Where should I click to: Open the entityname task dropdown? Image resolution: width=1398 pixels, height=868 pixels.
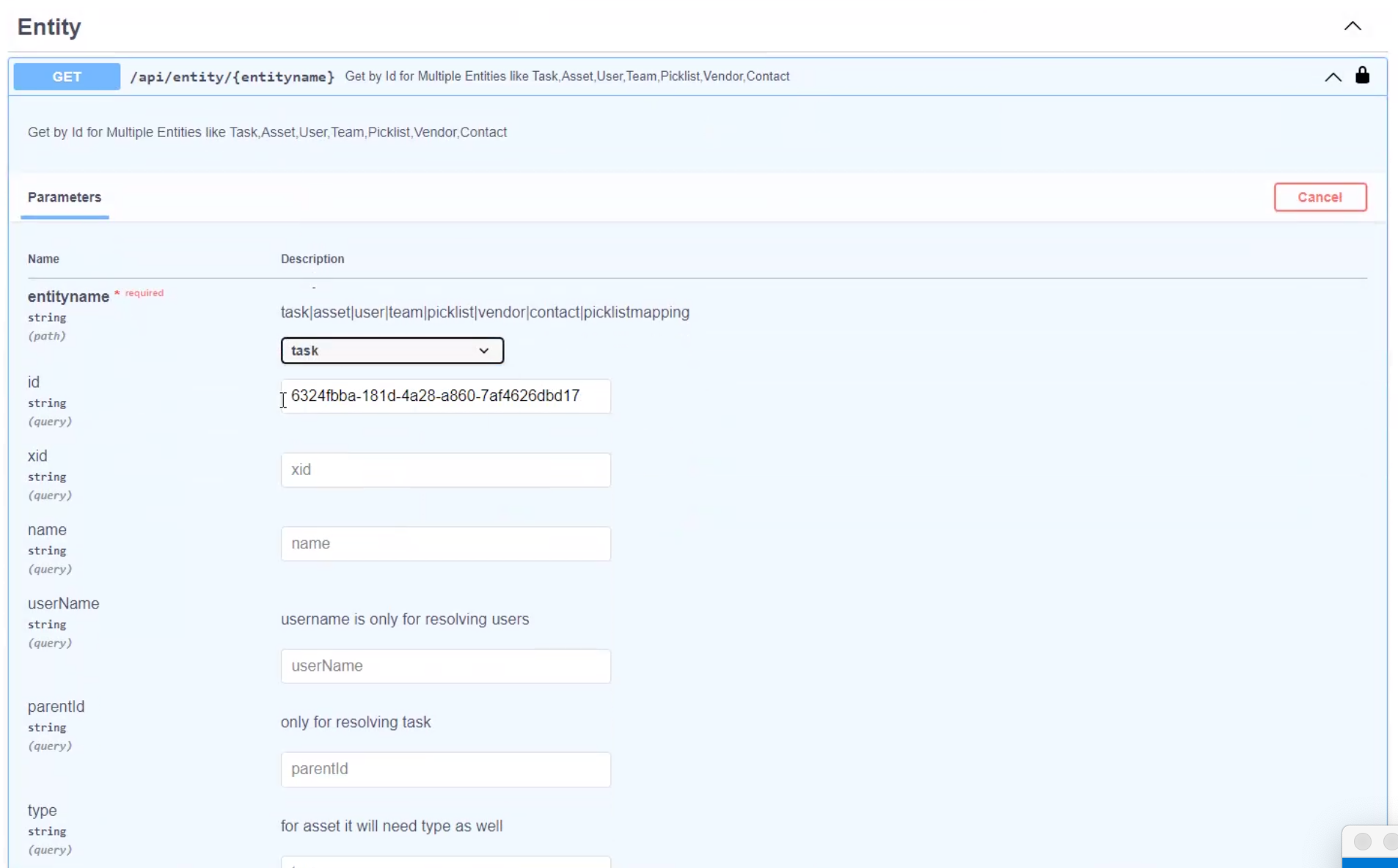click(x=392, y=350)
